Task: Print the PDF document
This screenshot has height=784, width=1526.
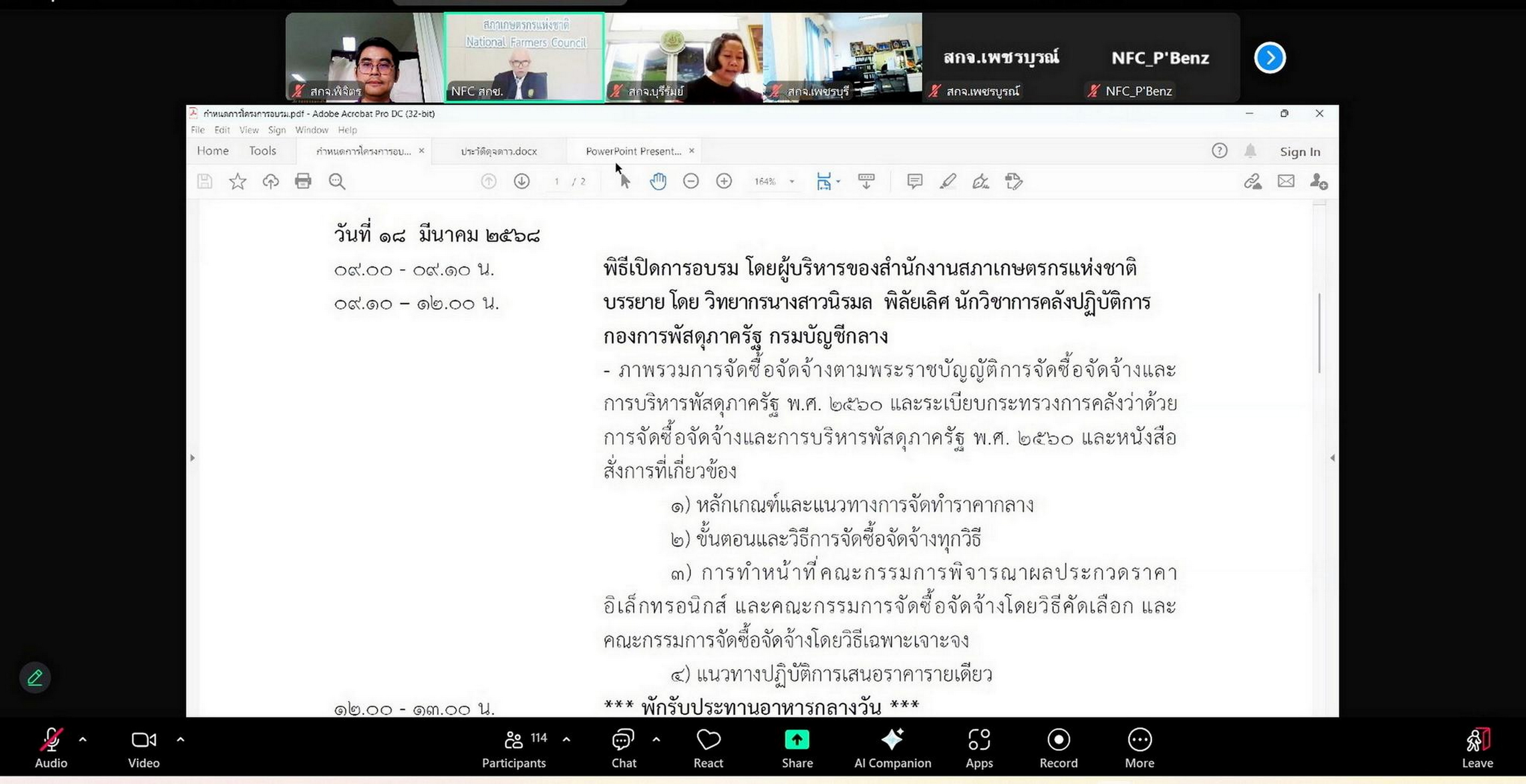Action: (x=303, y=181)
